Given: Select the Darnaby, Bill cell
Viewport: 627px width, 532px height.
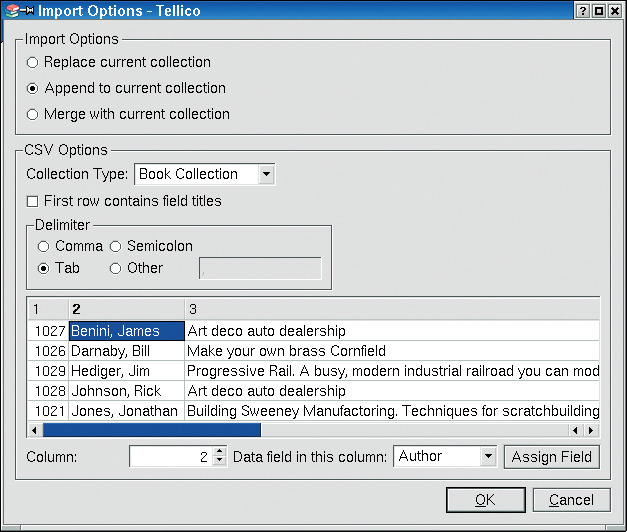Looking at the screenshot, I should (x=127, y=351).
